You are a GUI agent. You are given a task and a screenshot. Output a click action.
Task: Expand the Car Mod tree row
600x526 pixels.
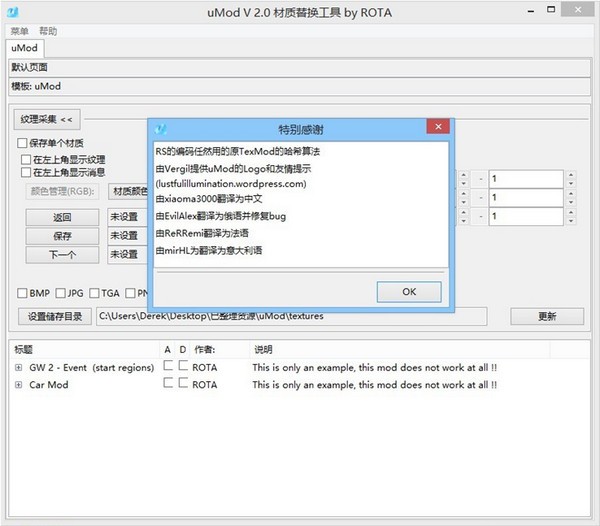point(18,385)
